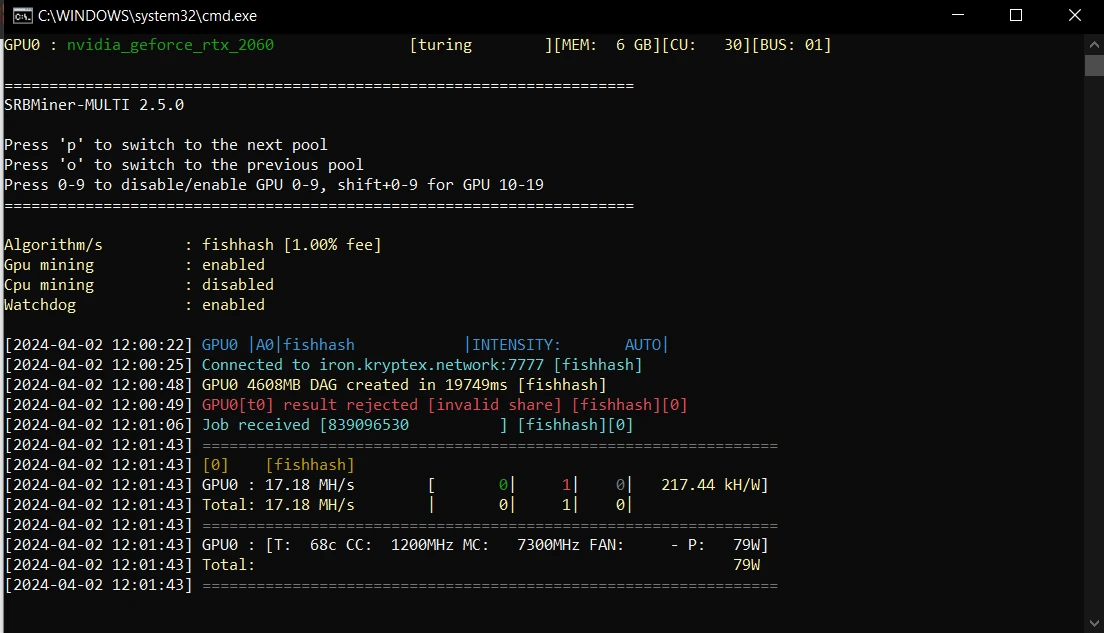
Task: Maximize the cmd.exe window
Action: (1016, 15)
